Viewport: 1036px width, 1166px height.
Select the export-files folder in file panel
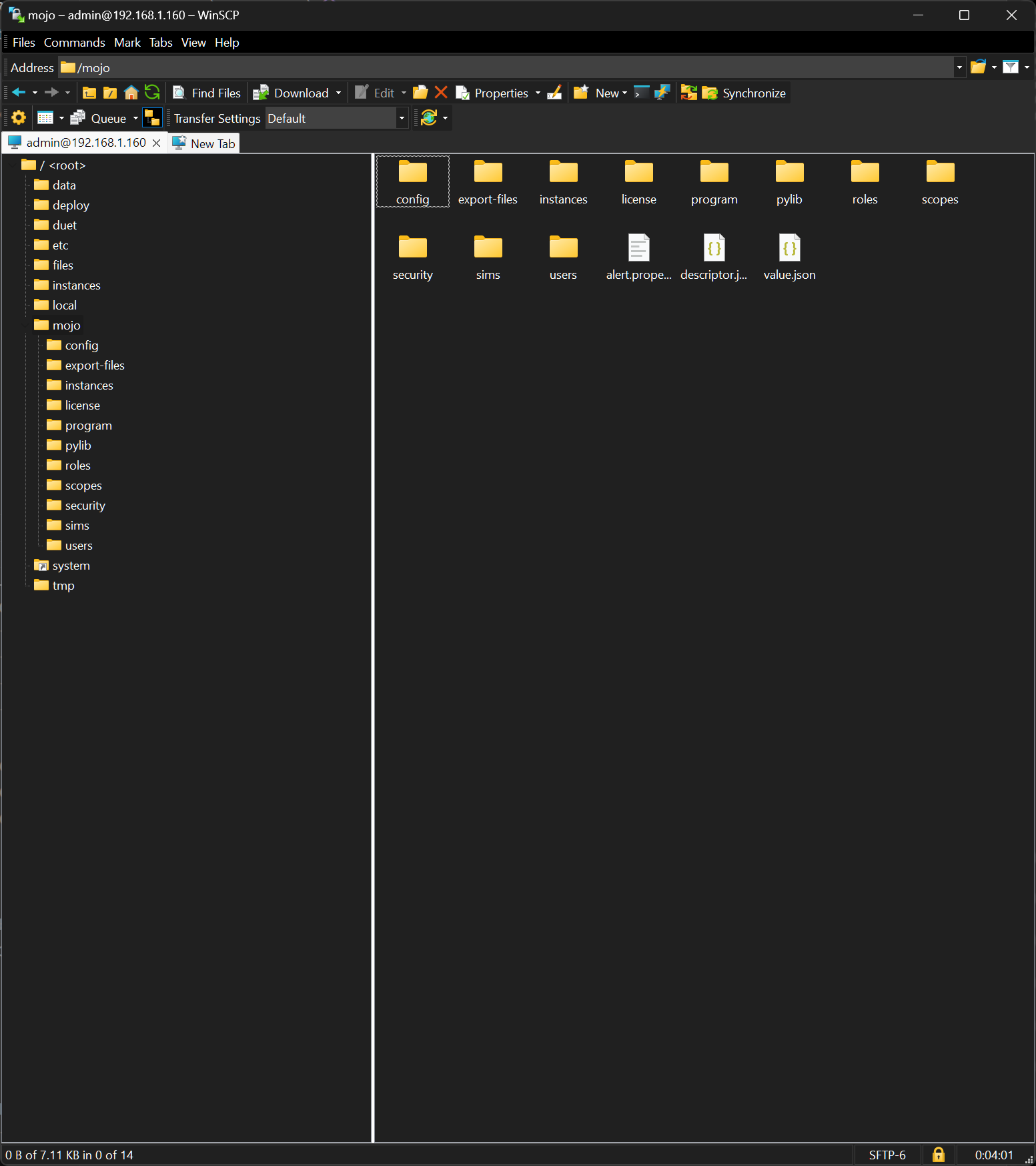coord(488,181)
